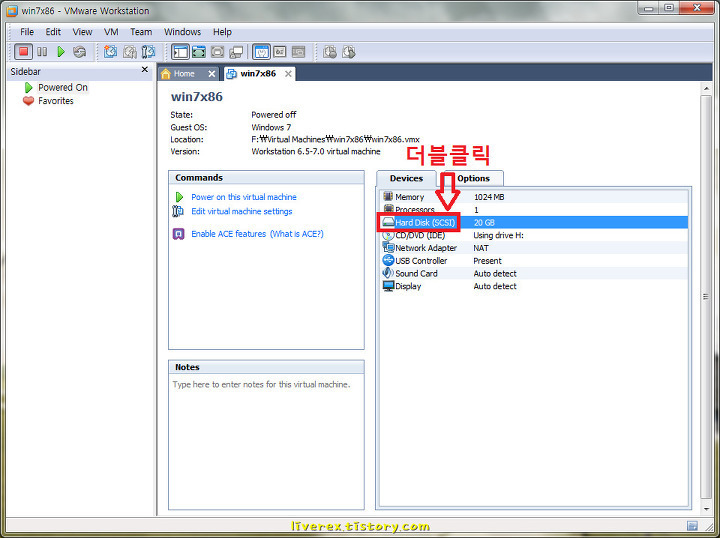Click the Replay recording toolbar icon

point(349,51)
